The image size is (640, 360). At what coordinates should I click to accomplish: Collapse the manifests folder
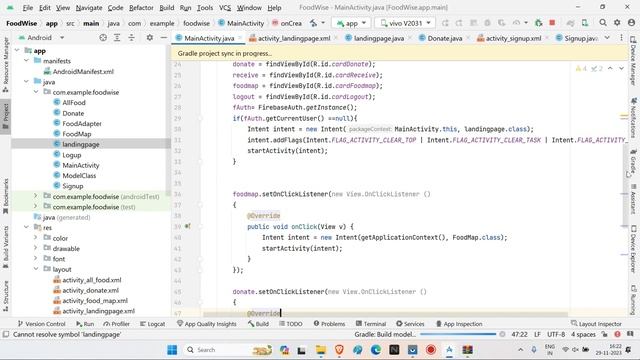27,61
